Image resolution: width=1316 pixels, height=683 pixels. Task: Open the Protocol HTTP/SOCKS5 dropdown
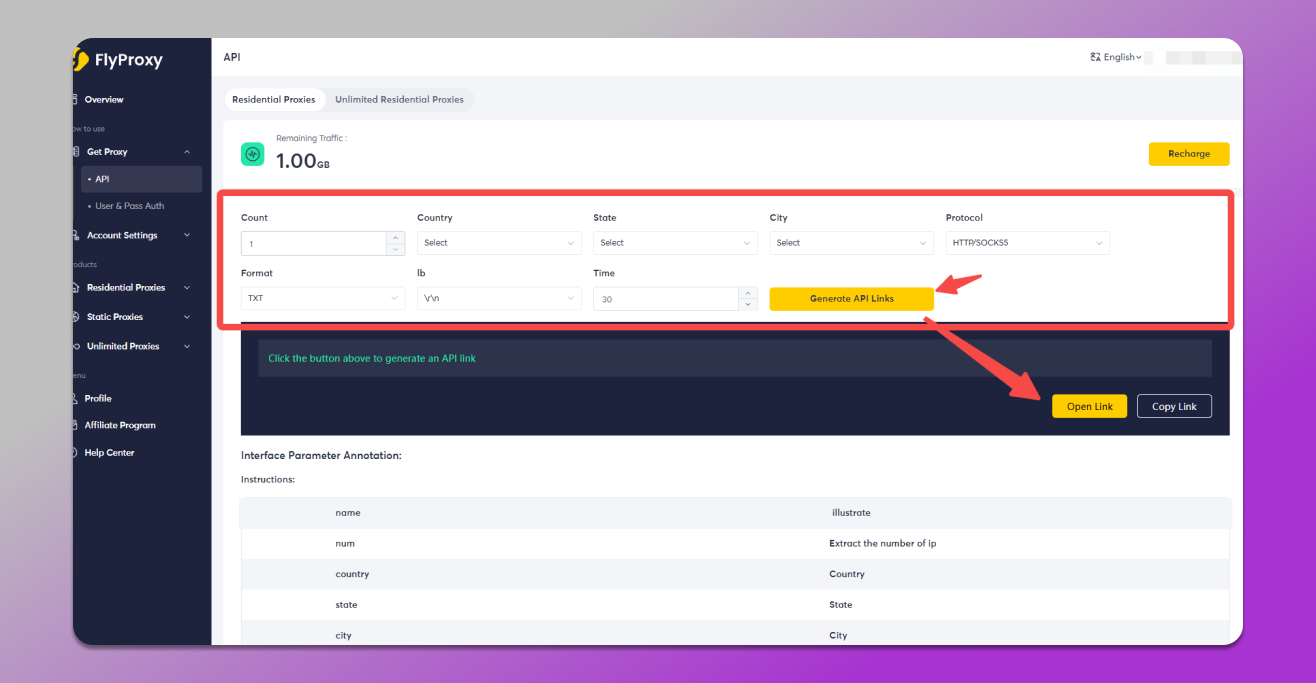click(1028, 243)
